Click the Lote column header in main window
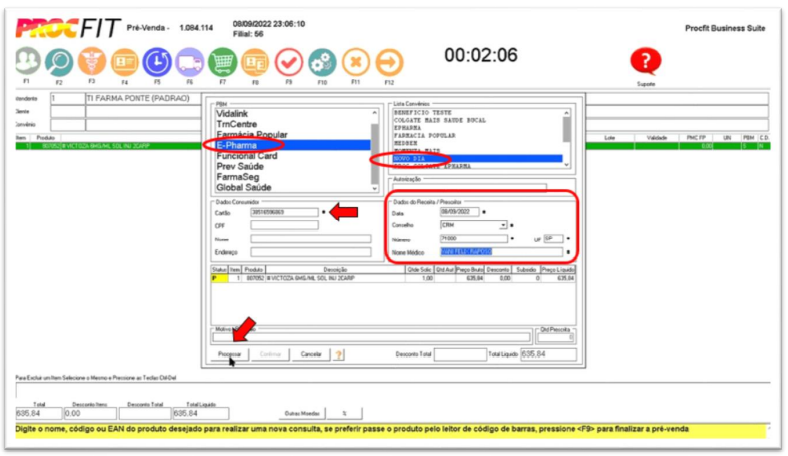This screenshot has width=788, height=456. pyautogui.click(x=610, y=138)
